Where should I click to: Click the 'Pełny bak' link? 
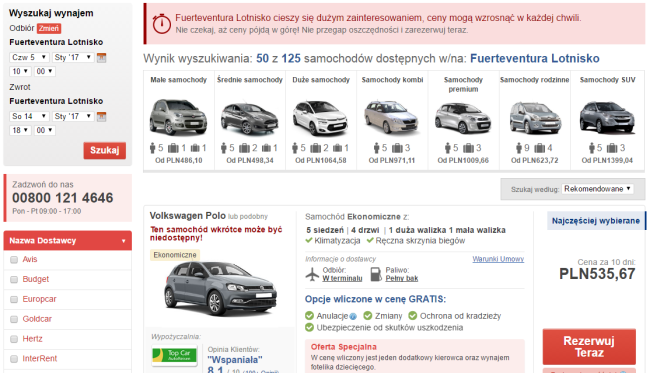click(402, 279)
